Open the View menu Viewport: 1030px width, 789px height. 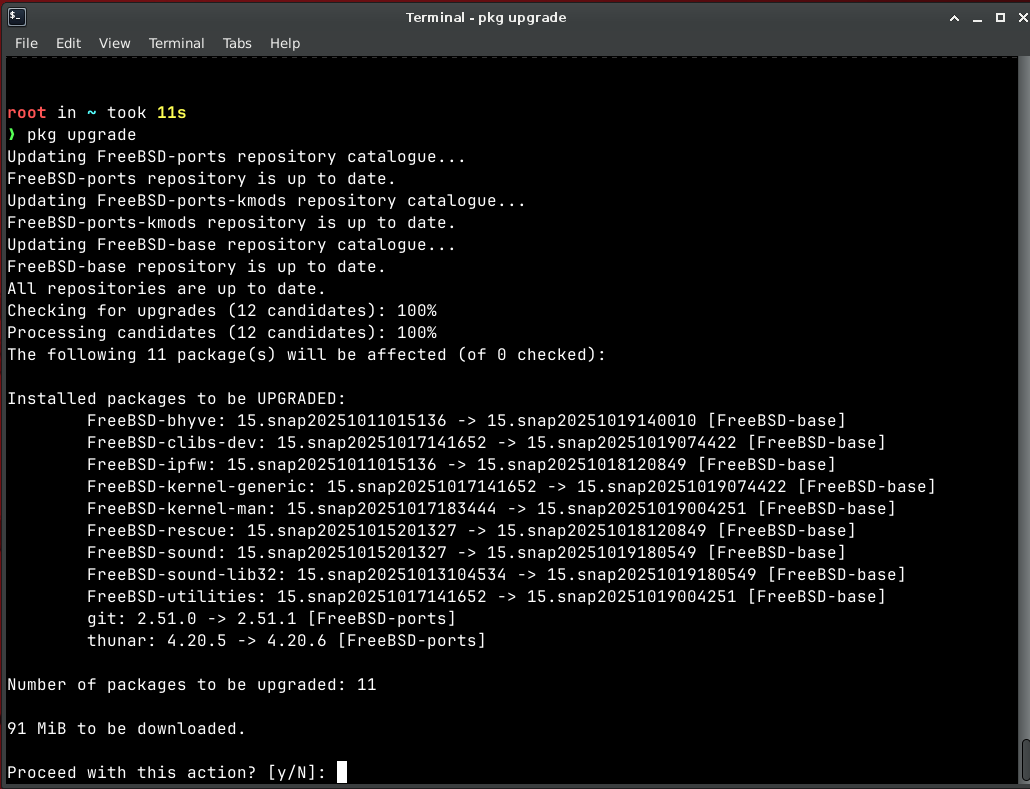pyautogui.click(x=114, y=43)
